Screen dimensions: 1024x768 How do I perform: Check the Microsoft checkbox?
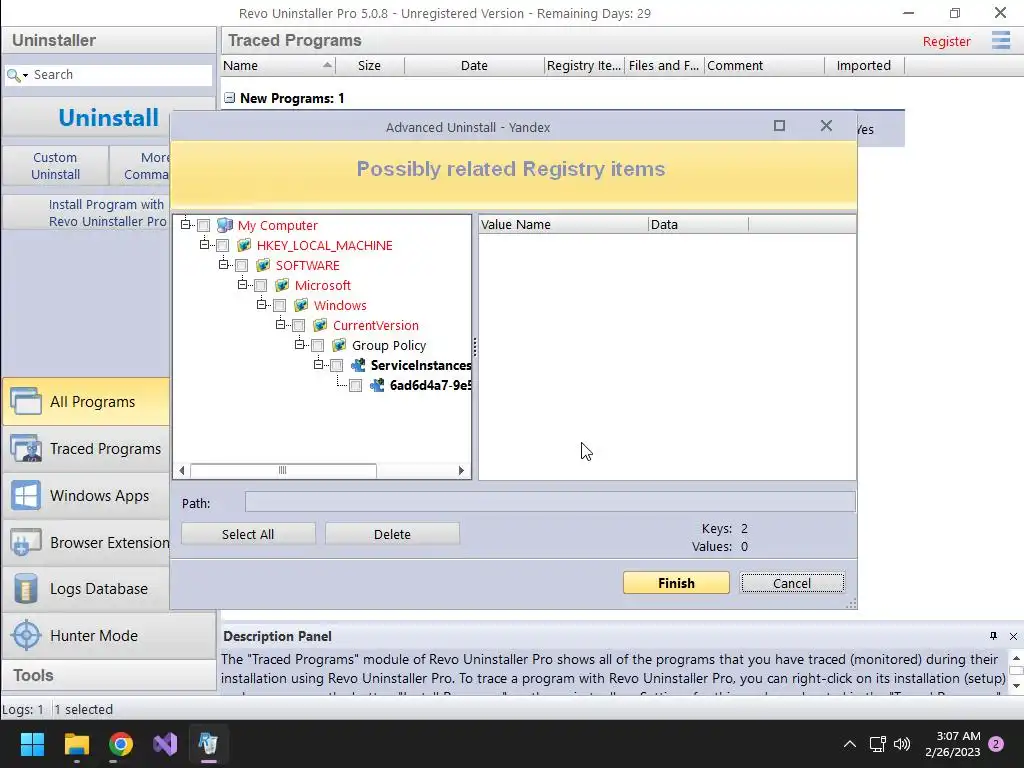pyautogui.click(x=261, y=285)
